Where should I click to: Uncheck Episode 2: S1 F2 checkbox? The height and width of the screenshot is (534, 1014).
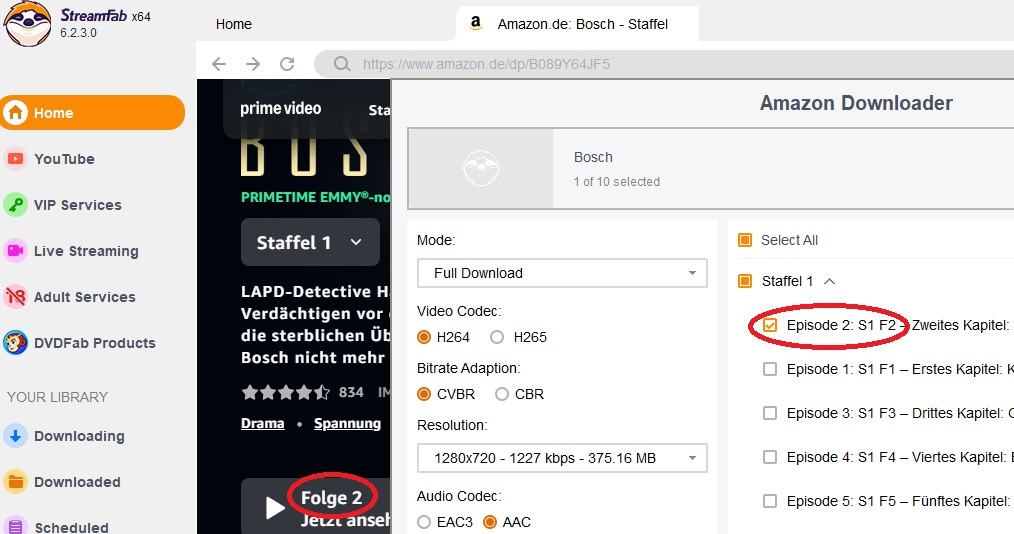point(770,325)
